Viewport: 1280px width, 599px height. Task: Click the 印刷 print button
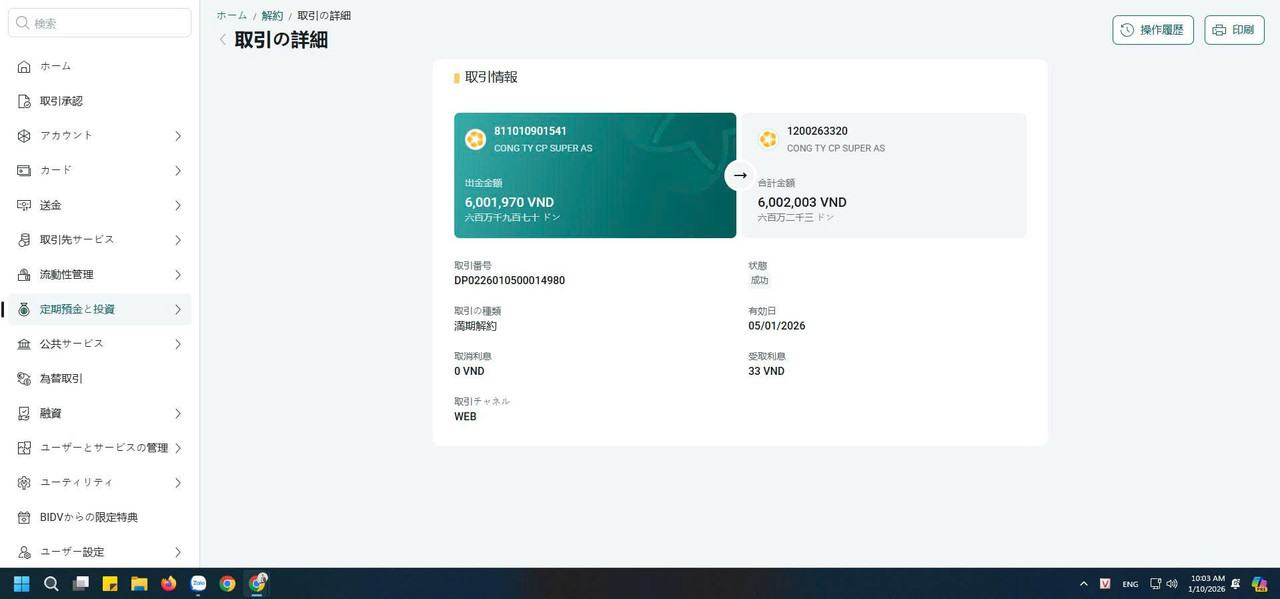[1234, 30]
